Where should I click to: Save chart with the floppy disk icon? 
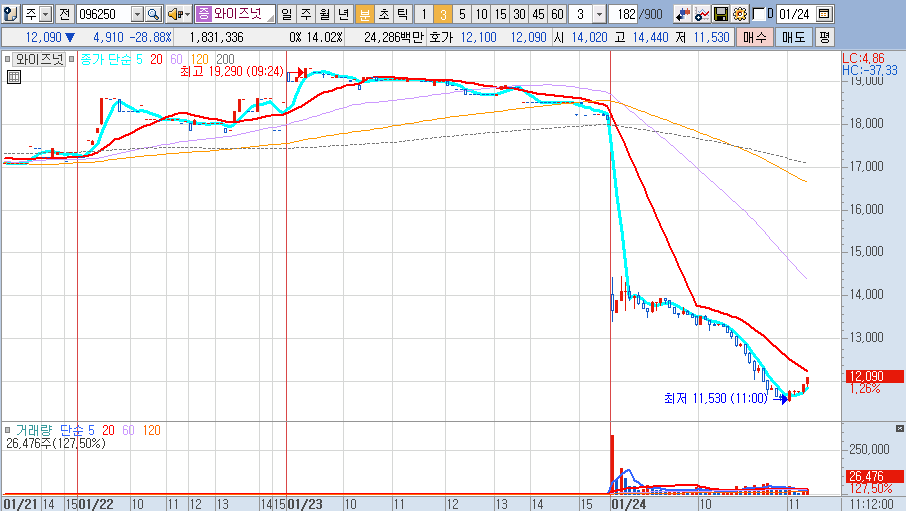(721, 14)
